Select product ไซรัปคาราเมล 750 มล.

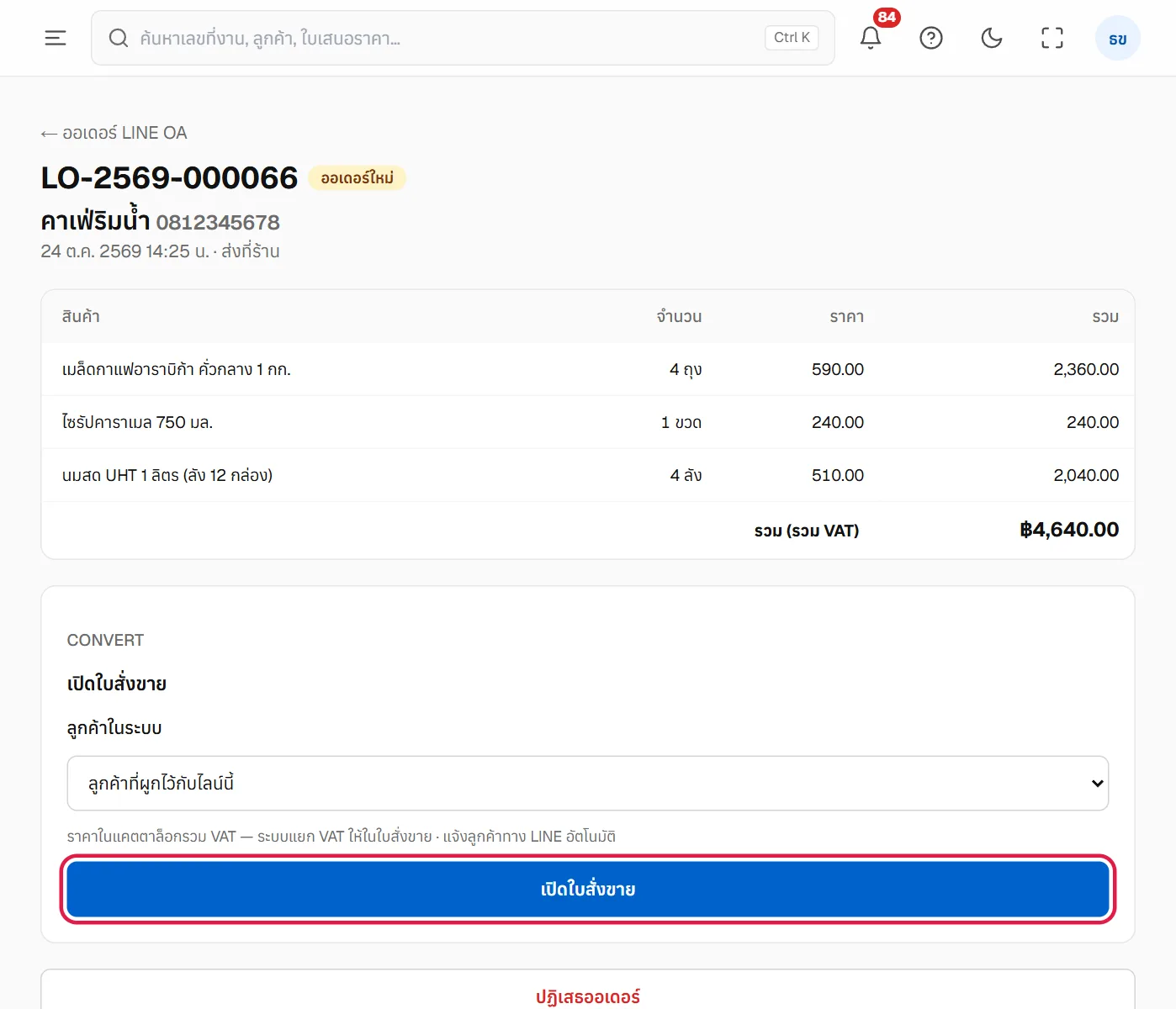[x=137, y=422]
